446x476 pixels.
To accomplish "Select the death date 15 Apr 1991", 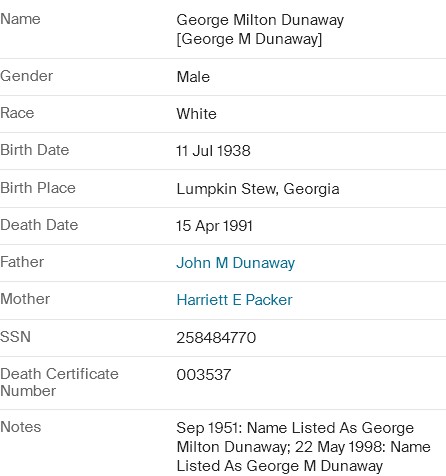I will coord(214,226).
